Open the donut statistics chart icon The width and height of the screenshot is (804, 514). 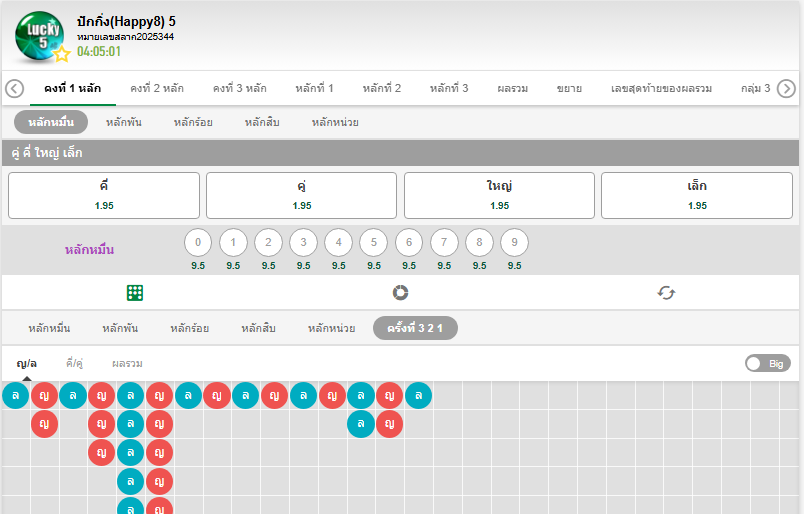tap(400, 292)
